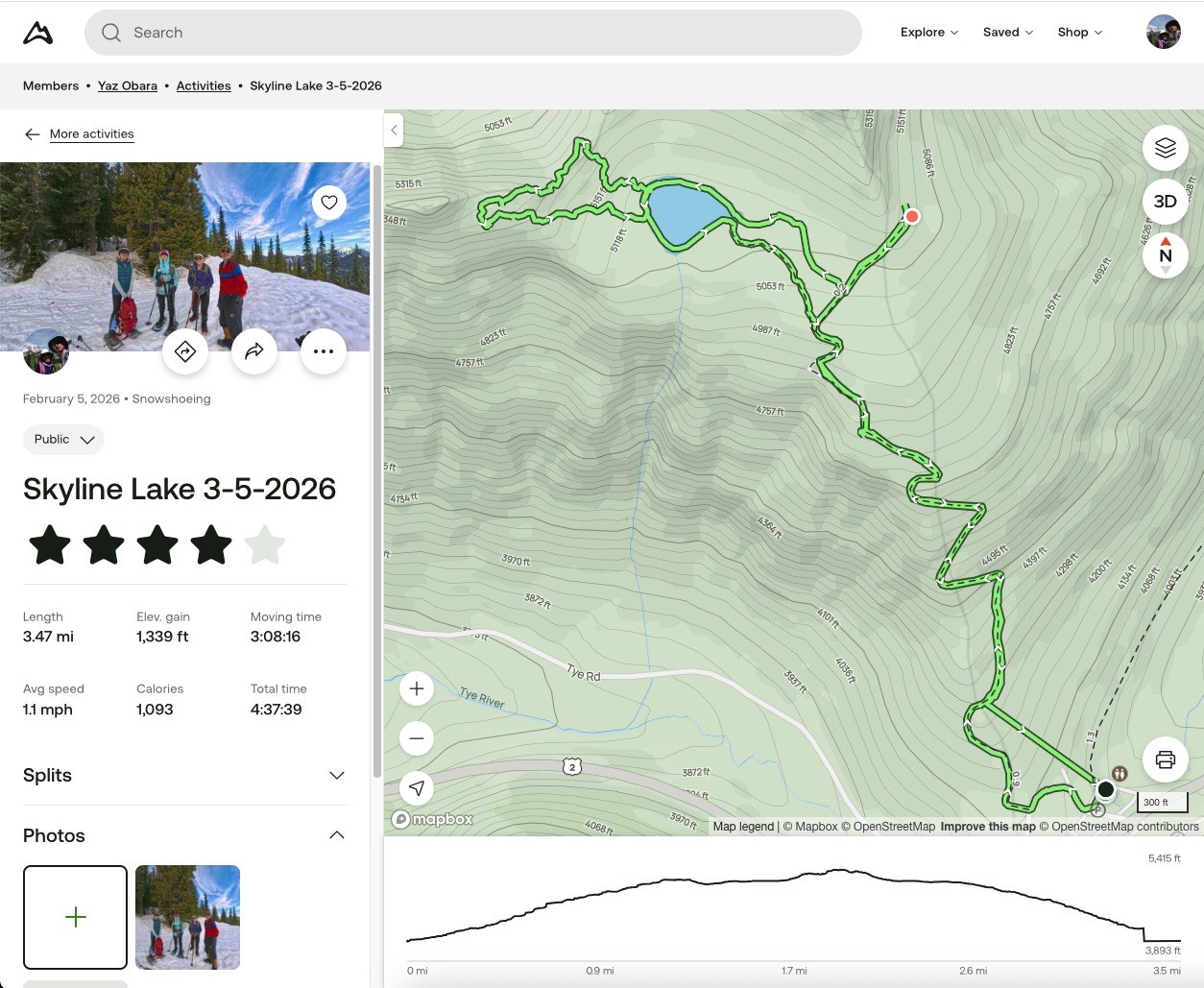1204x988 pixels.
Task: Expand the Splits section
Action: pos(336,776)
